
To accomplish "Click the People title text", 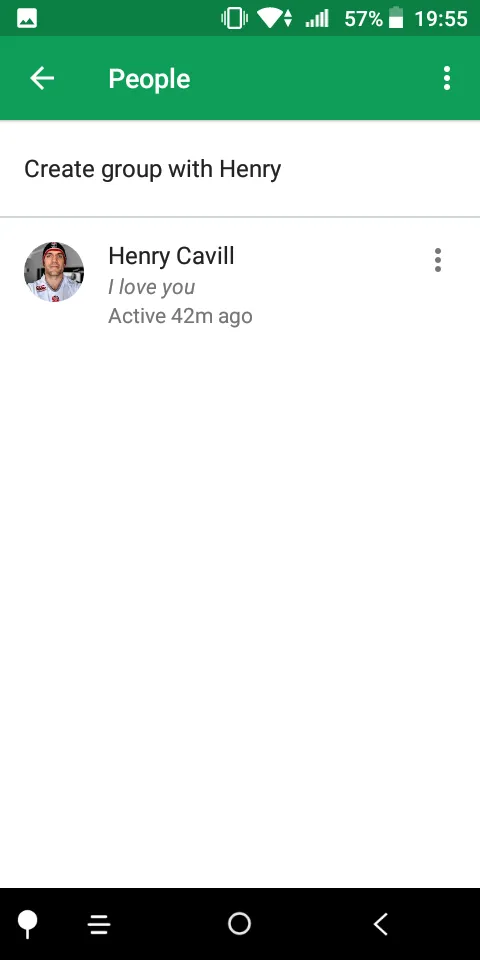I will (x=149, y=79).
